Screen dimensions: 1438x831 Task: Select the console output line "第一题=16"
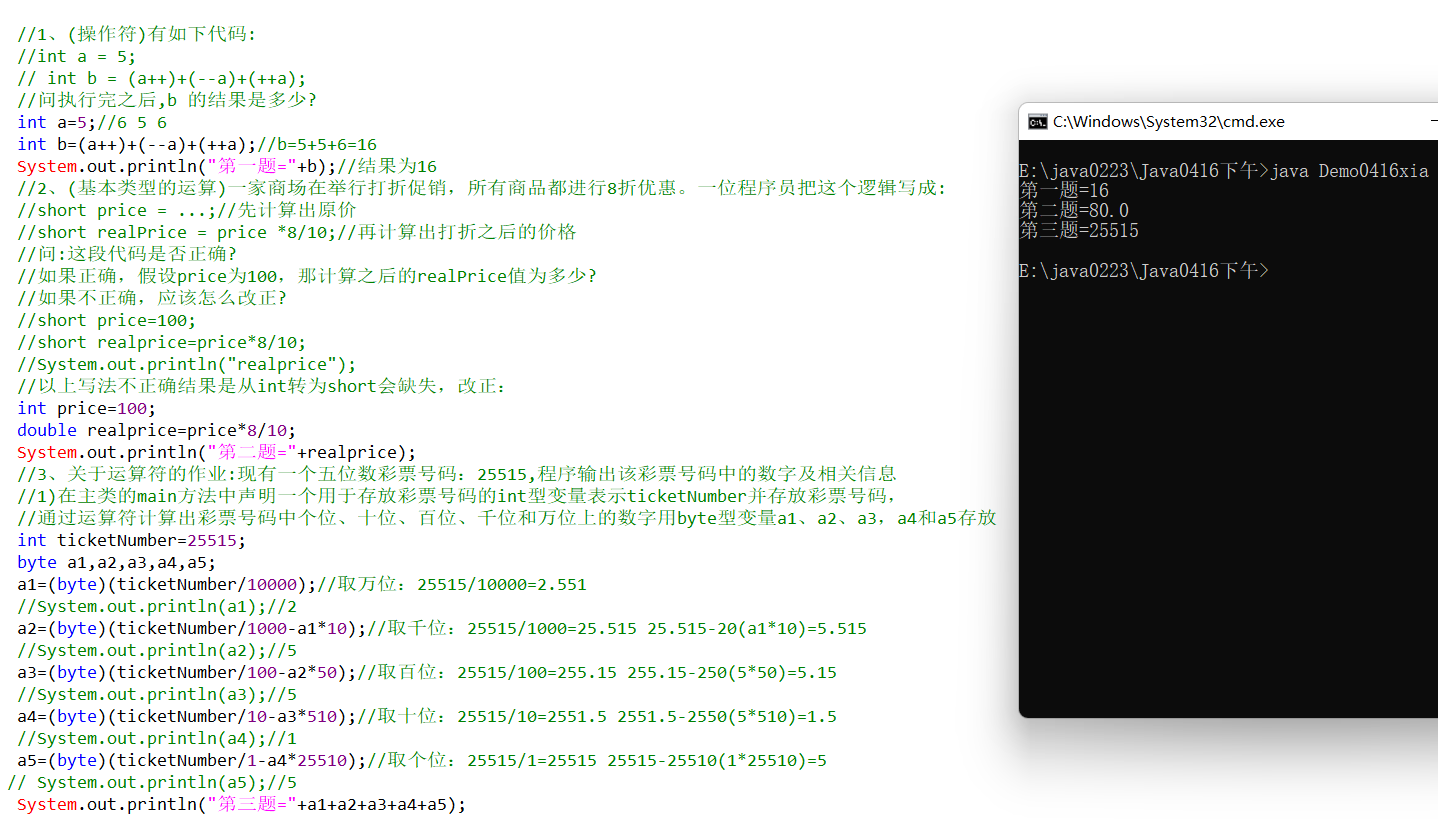point(1064,190)
